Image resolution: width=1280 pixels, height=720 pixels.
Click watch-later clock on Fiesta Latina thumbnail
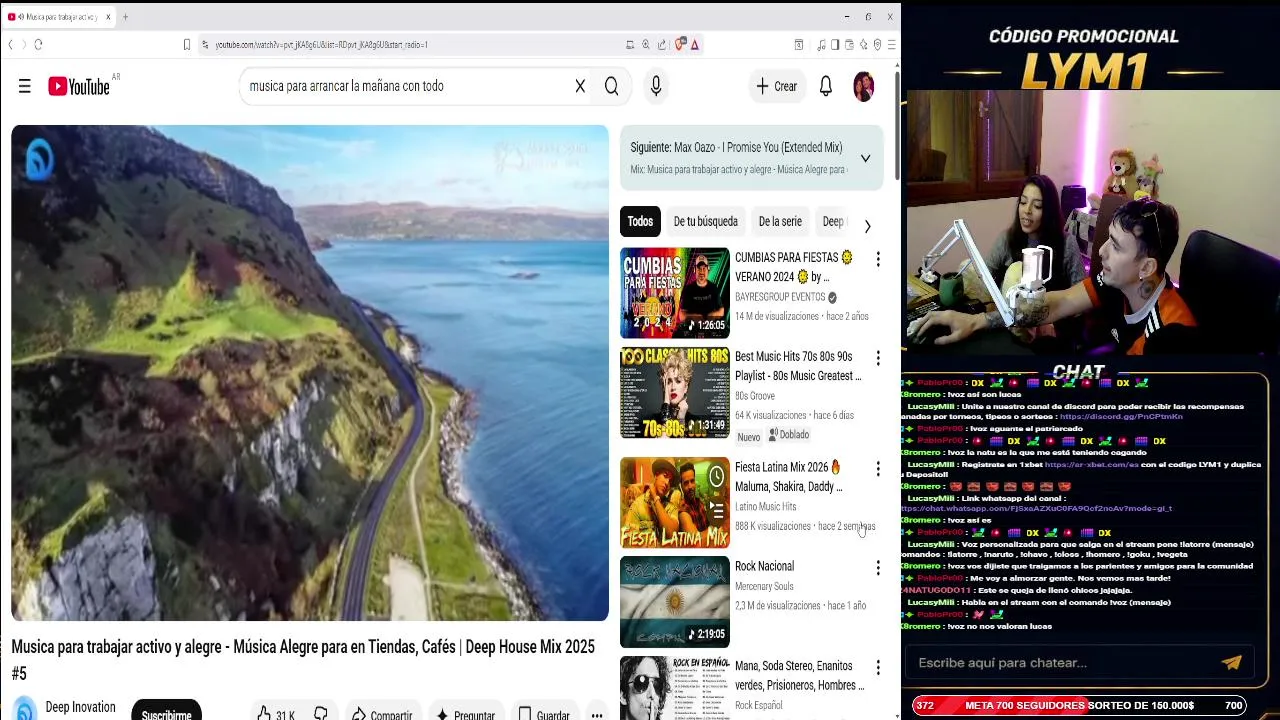pos(716,478)
